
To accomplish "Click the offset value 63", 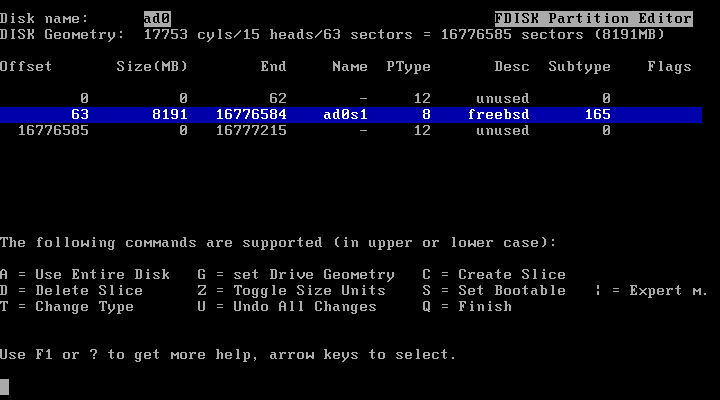I will 80,114.
